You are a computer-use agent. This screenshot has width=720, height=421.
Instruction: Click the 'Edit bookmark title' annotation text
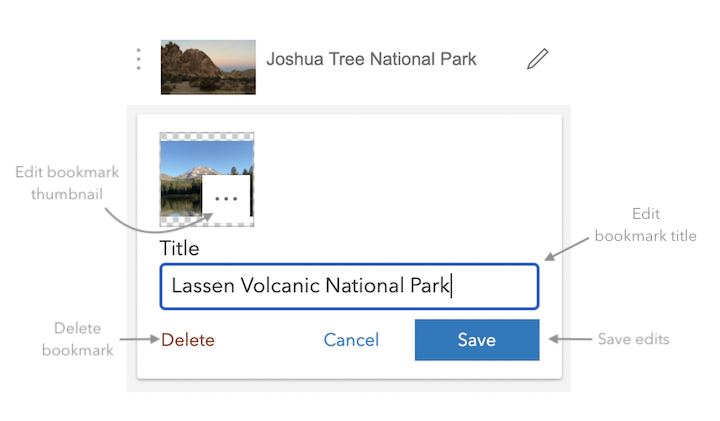click(x=646, y=225)
